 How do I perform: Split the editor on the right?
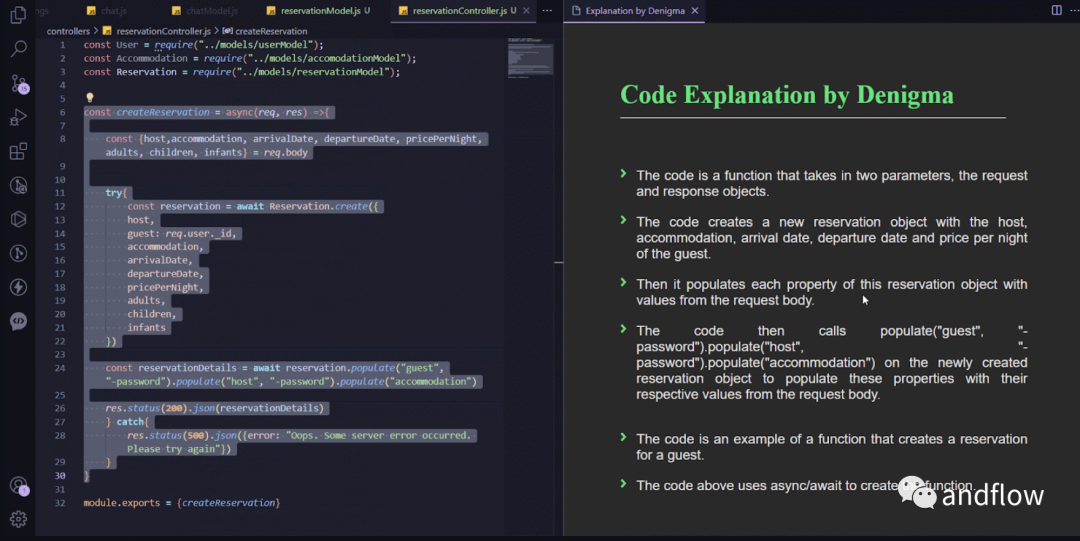[1057, 10]
